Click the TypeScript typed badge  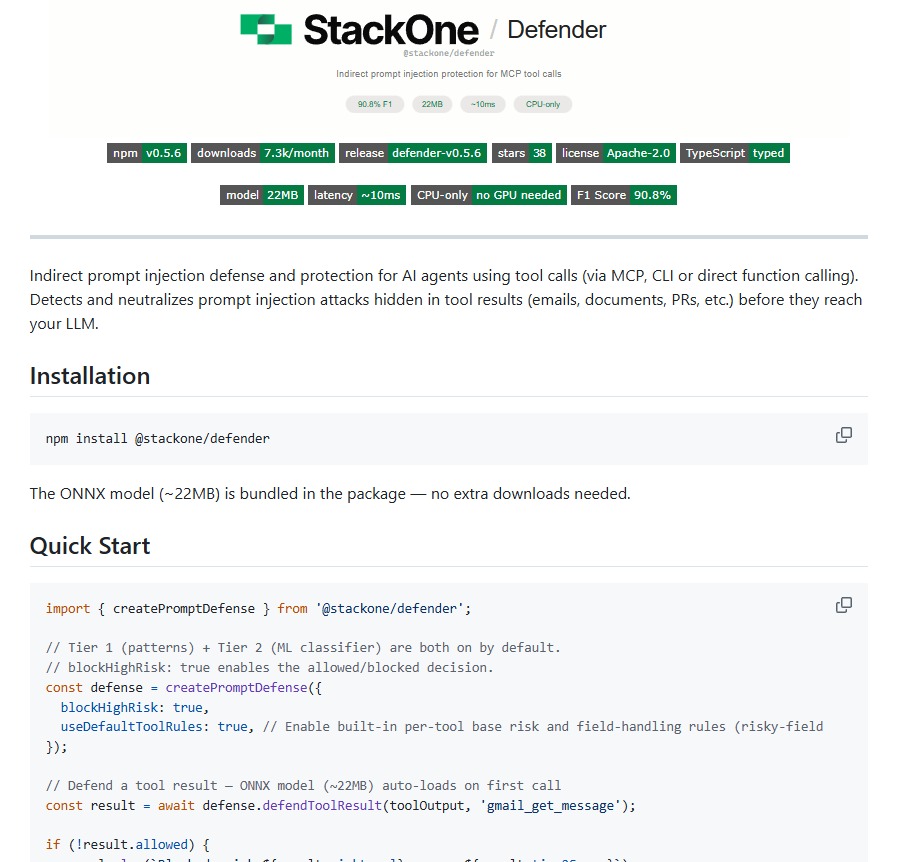point(735,153)
